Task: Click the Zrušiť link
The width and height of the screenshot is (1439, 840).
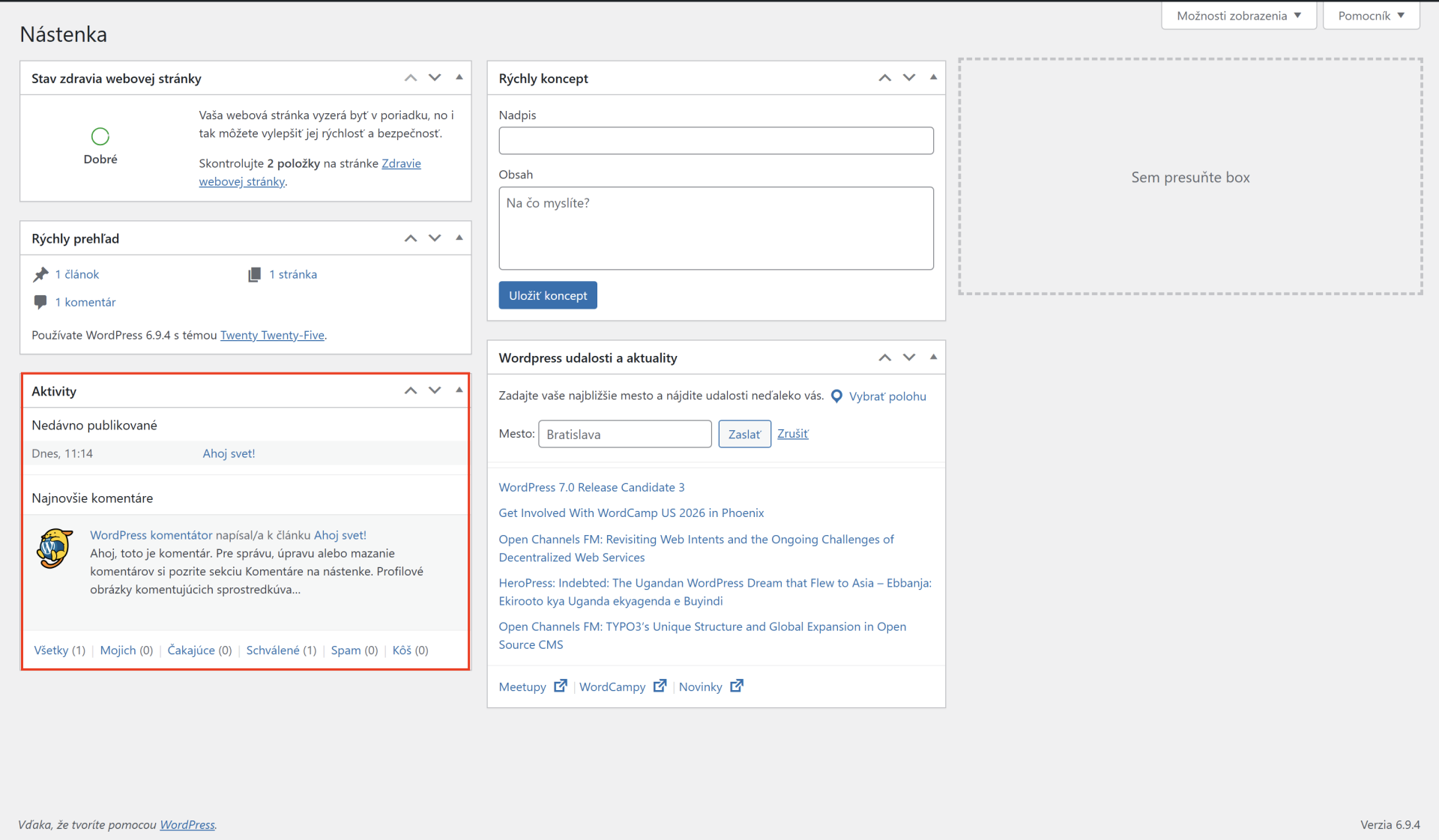Action: [x=793, y=434]
